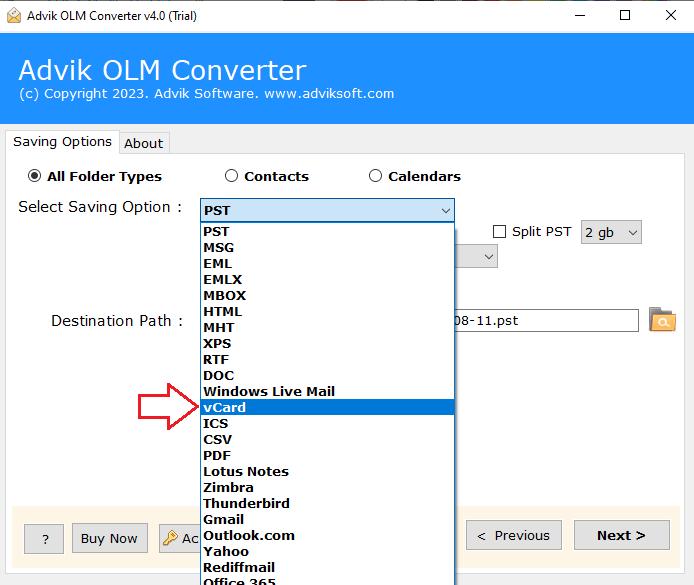Pick Yahoo from the dropdown
The image size is (694, 585).
click(x=328, y=551)
